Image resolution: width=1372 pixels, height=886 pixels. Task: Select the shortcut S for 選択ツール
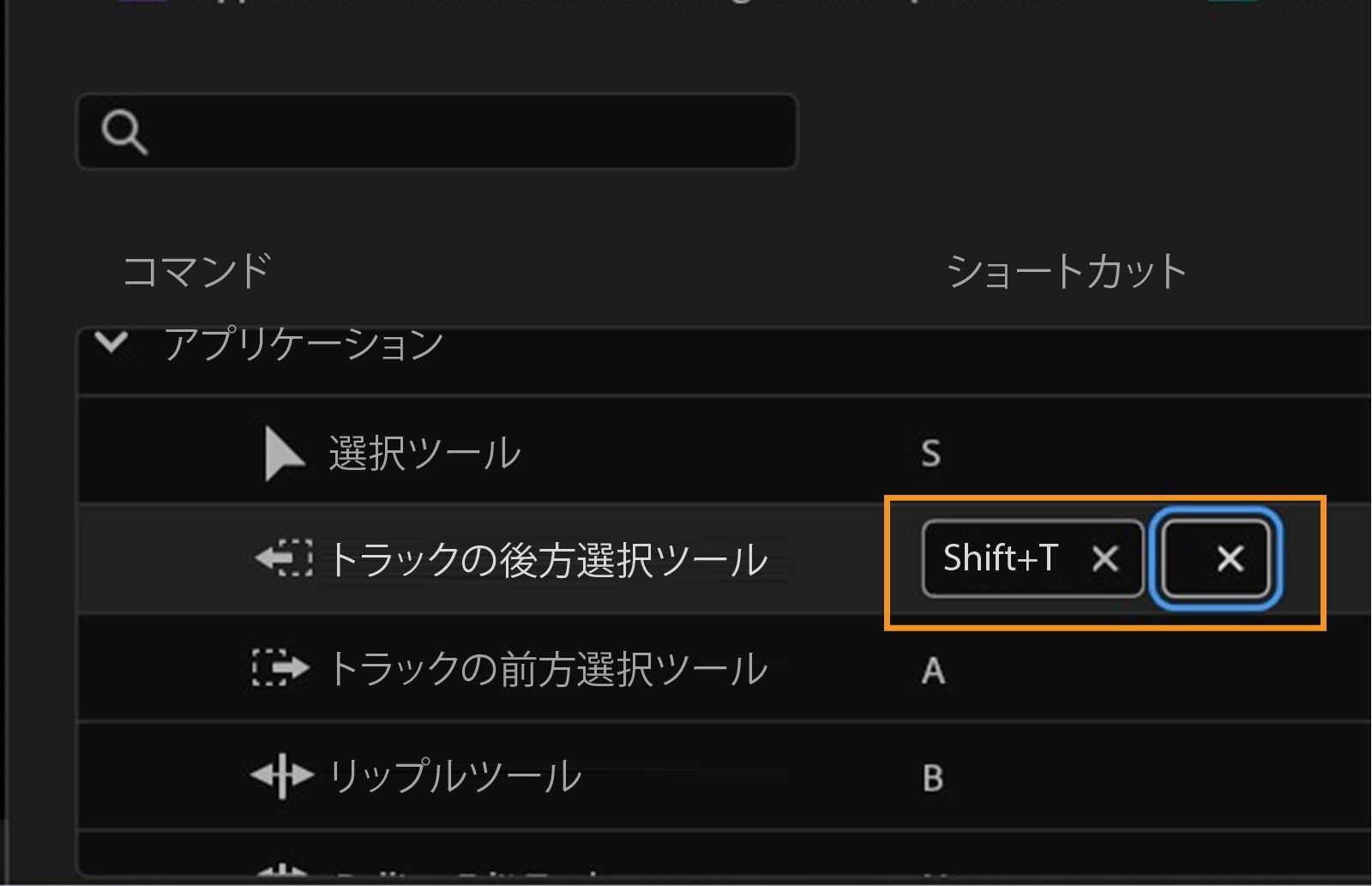[x=930, y=454]
